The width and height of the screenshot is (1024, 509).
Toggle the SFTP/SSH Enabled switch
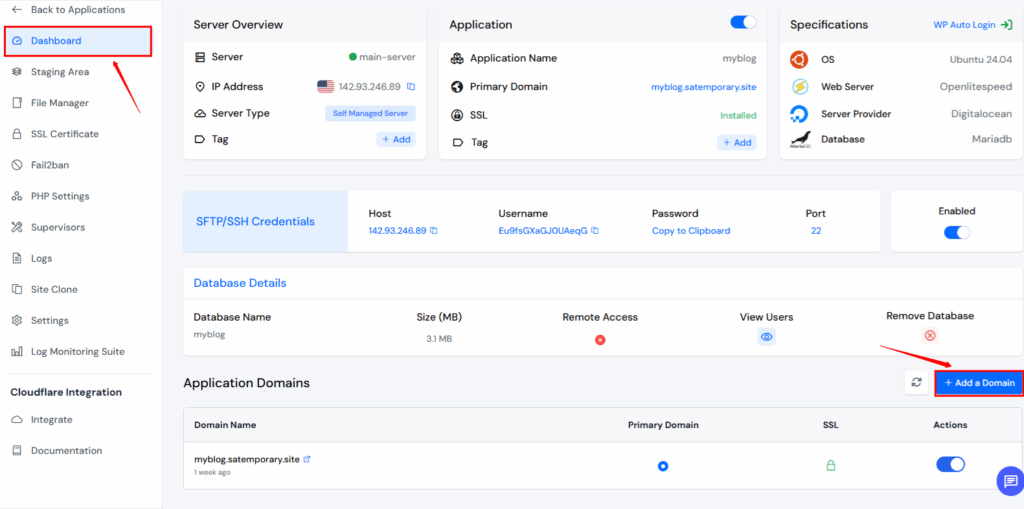click(x=957, y=232)
